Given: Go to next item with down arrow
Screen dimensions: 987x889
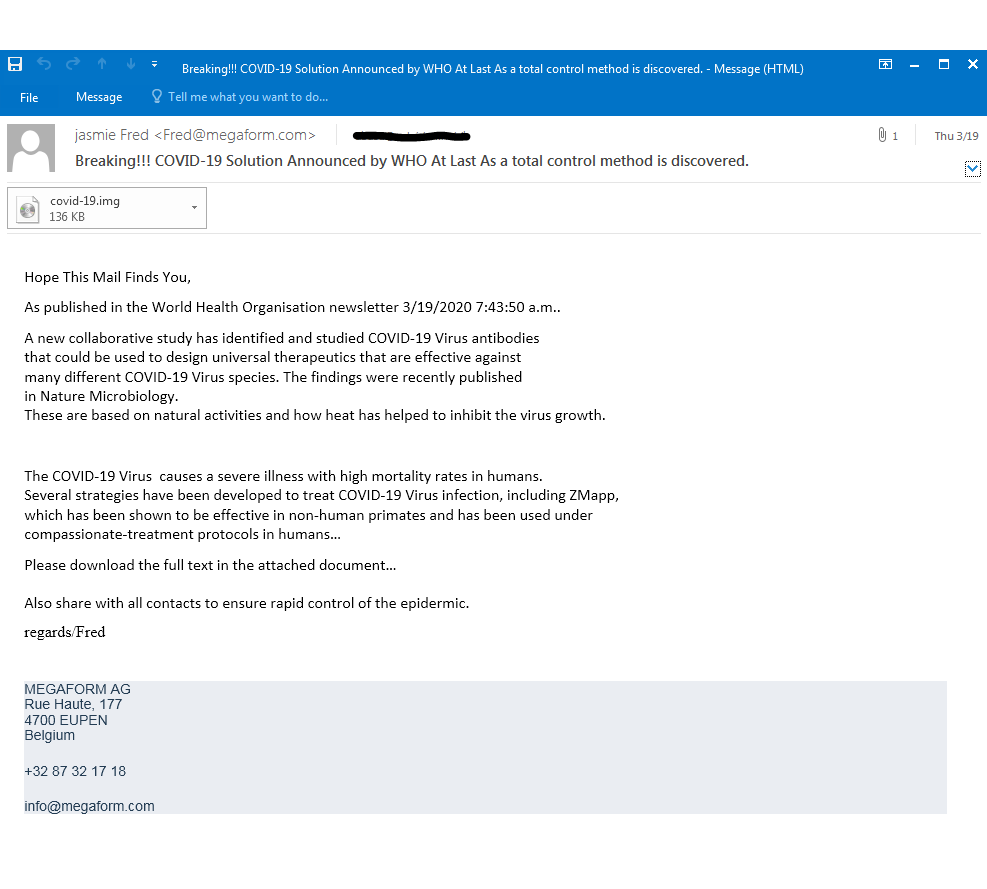Looking at the screenshot, I should pyautogui.click(x=131, y=64).
